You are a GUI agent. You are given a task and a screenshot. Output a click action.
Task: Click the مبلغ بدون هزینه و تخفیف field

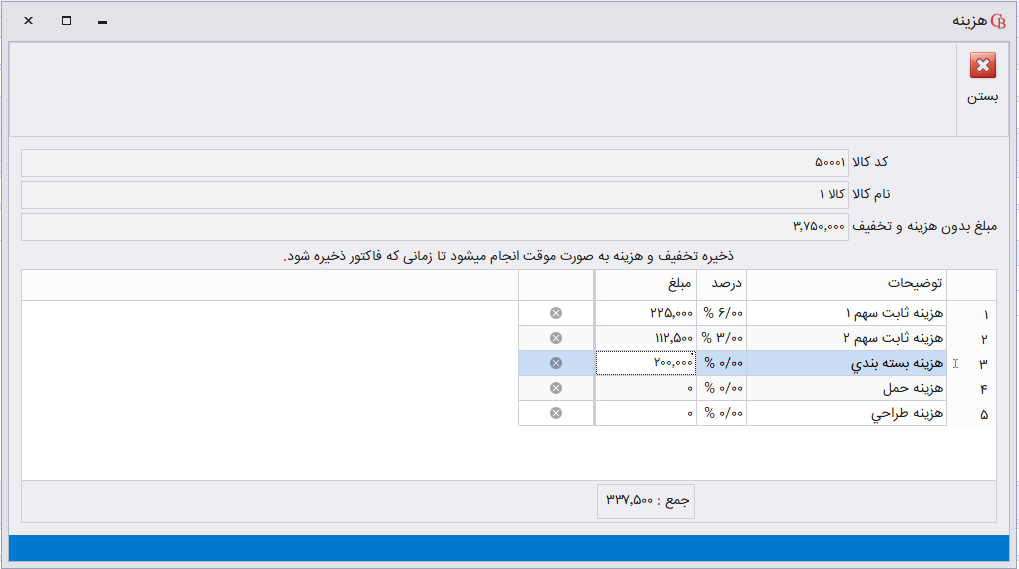coord(434,226)
